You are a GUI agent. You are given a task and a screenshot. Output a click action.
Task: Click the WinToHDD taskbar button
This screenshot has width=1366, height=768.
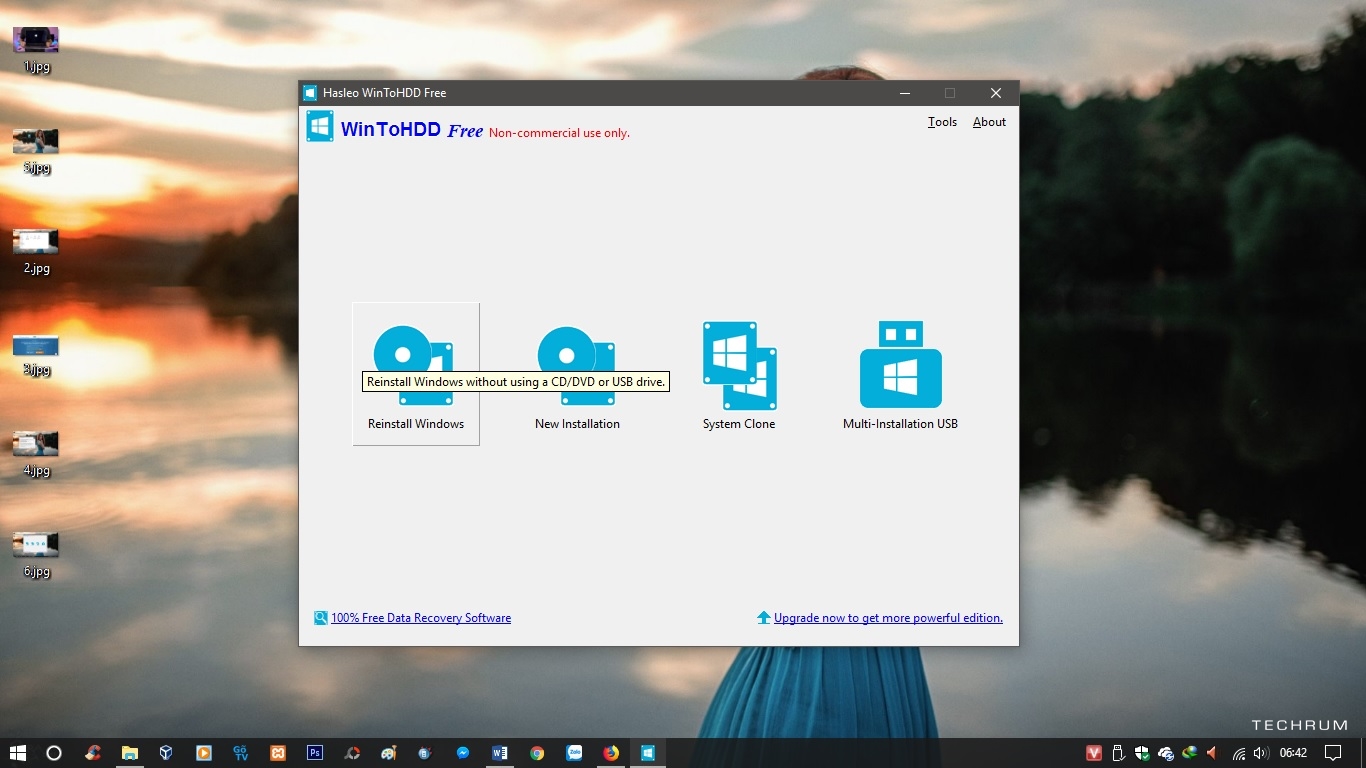point(648,753)
